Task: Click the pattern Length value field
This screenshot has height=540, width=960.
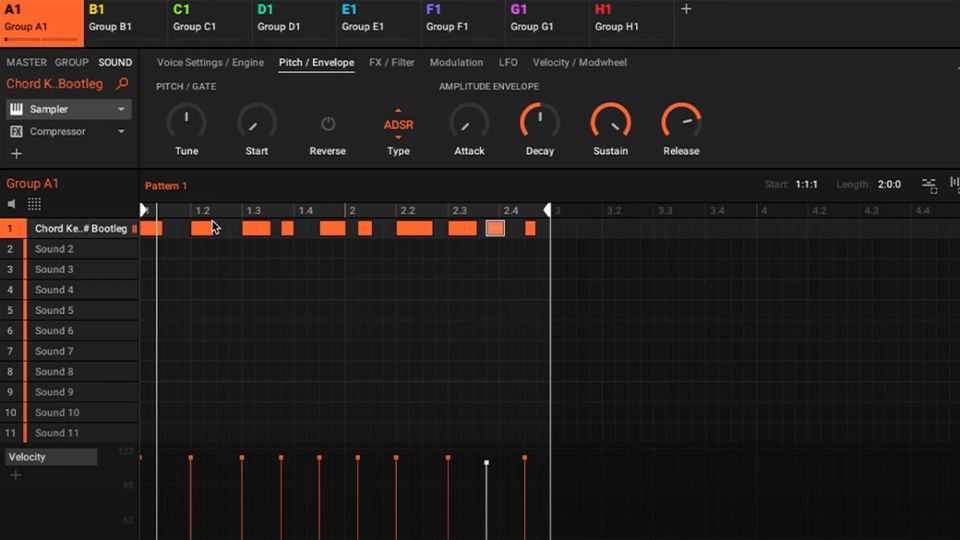Action: coord(889,185)
